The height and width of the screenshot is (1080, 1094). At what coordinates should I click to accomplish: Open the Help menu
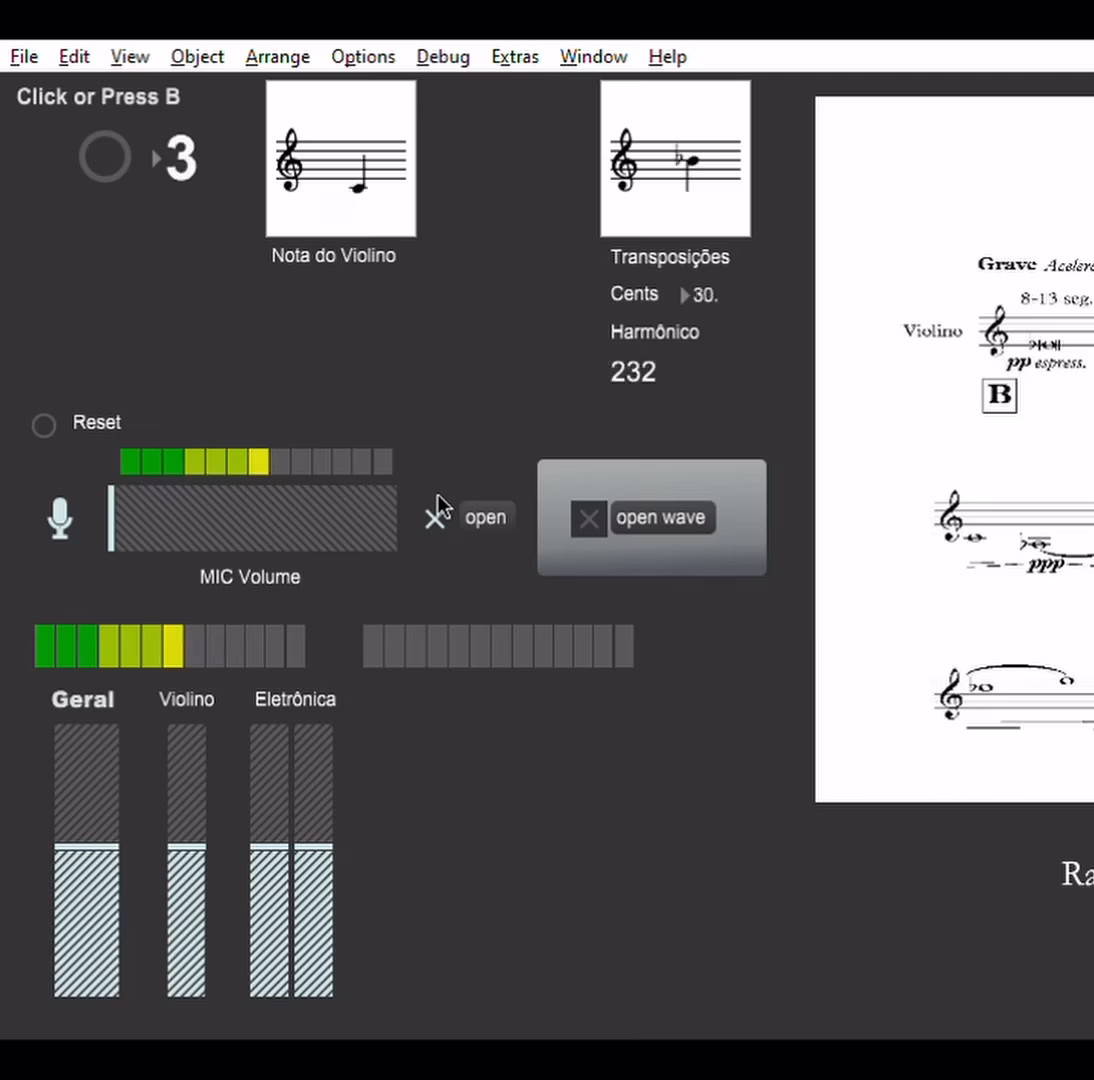[668, 57]
